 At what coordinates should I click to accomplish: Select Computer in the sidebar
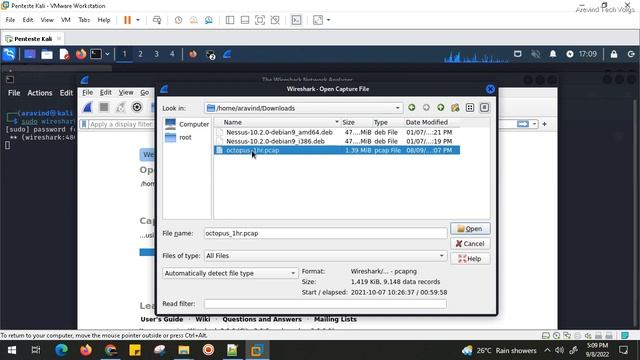click(187, 124)
